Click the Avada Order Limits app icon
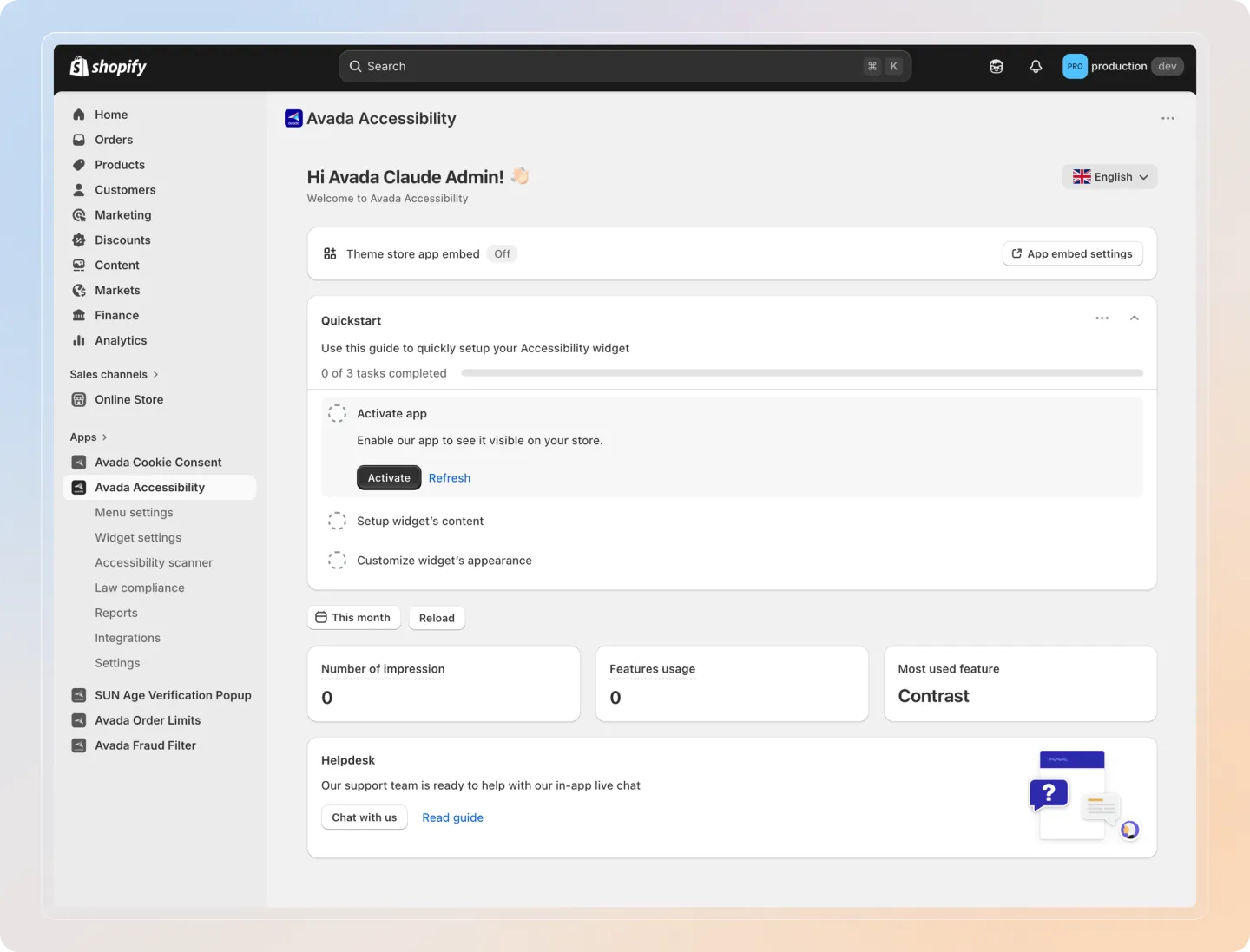Viewport: 1250px width, 952px height. coord(79,720)
